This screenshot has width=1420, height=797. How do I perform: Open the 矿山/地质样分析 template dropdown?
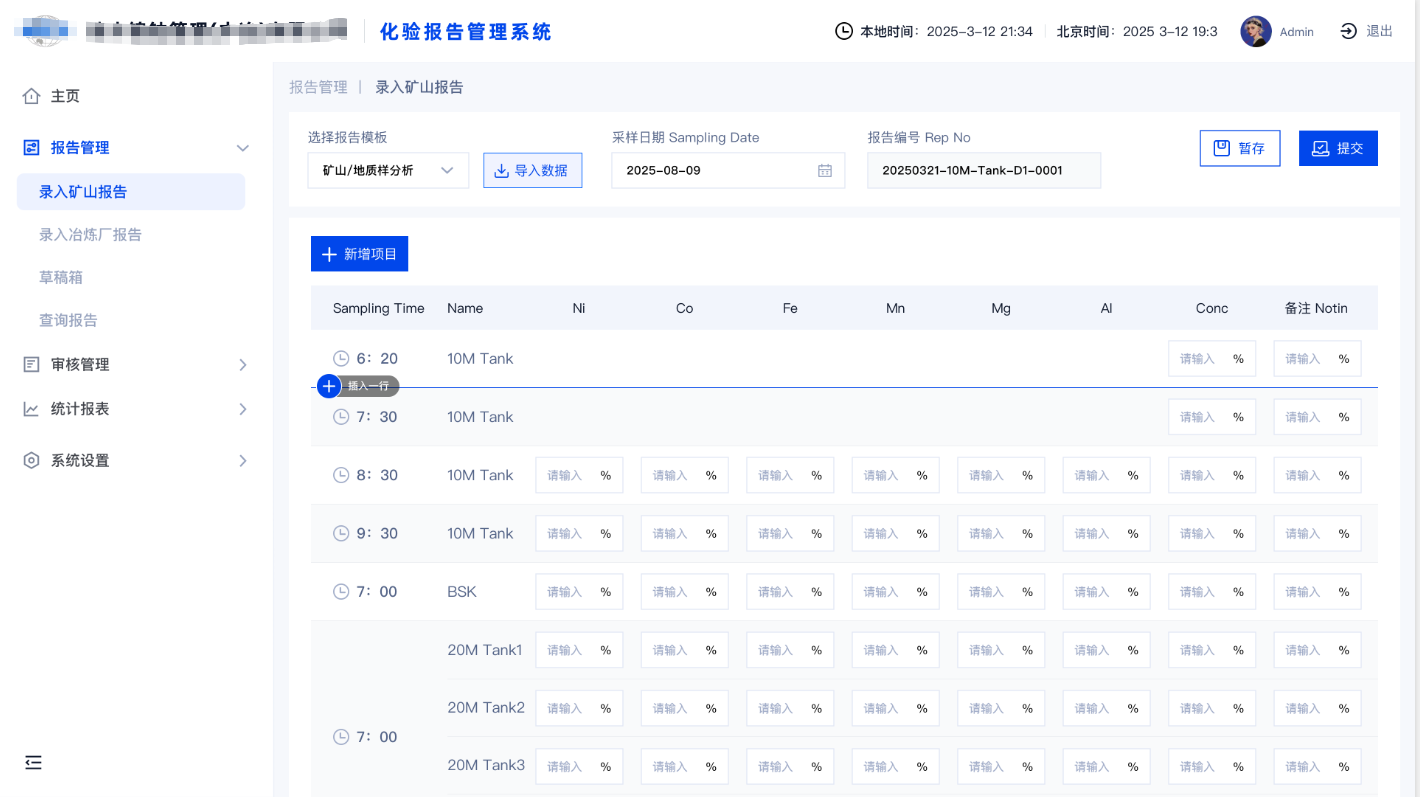pos(388,171)
